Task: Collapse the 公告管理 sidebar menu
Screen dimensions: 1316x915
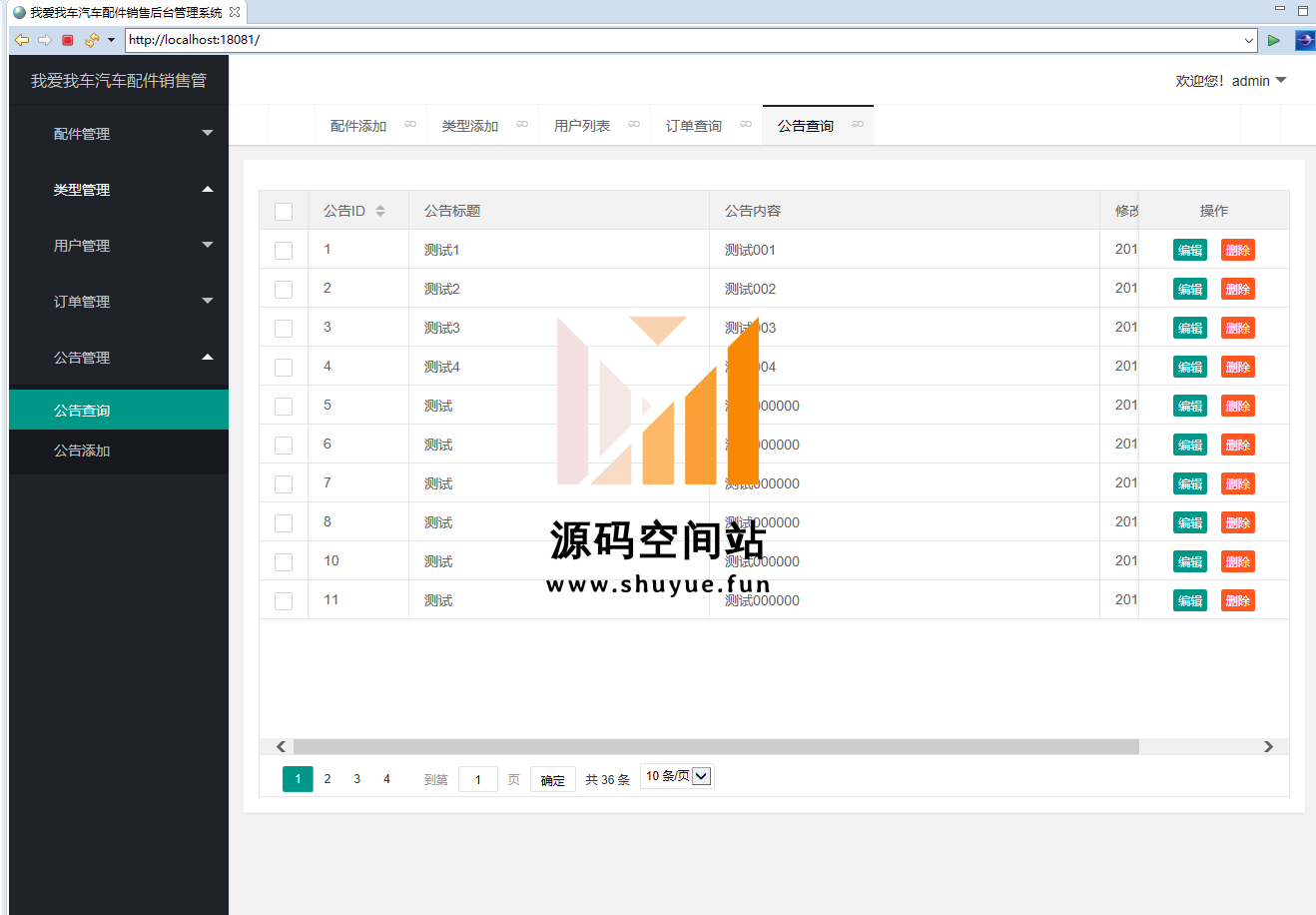Action: [119, 358]
